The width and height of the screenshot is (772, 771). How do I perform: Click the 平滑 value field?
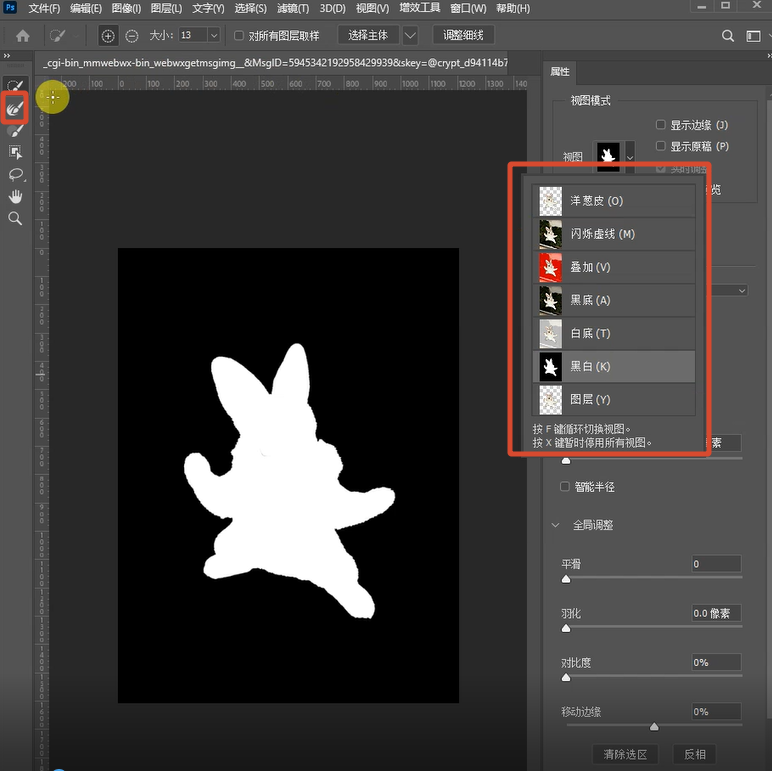(716, 564)
